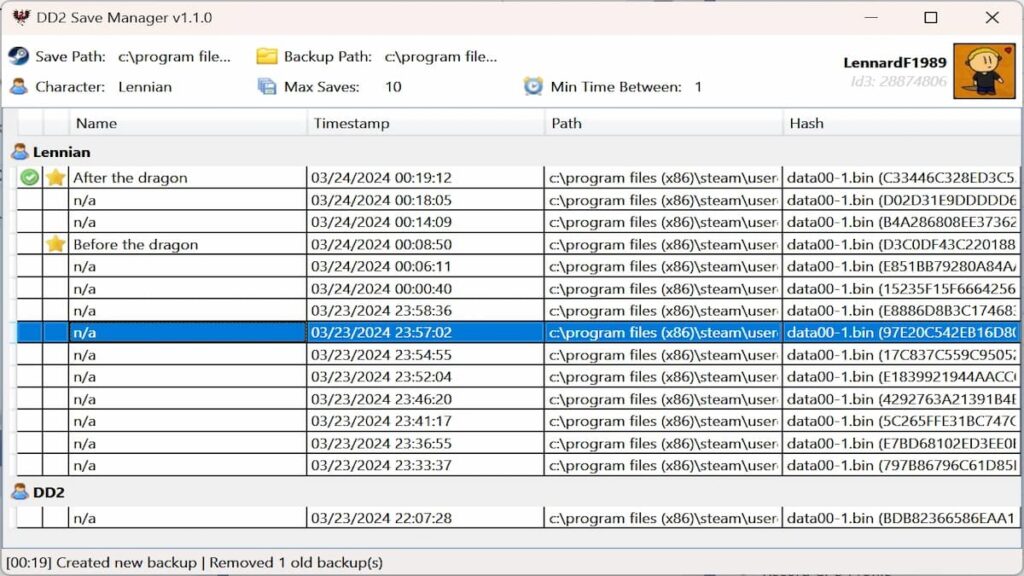The height and width of the screenshot is (576, 1024).
Task: Click the clock icon for Min Time Between
Action: 533,87
